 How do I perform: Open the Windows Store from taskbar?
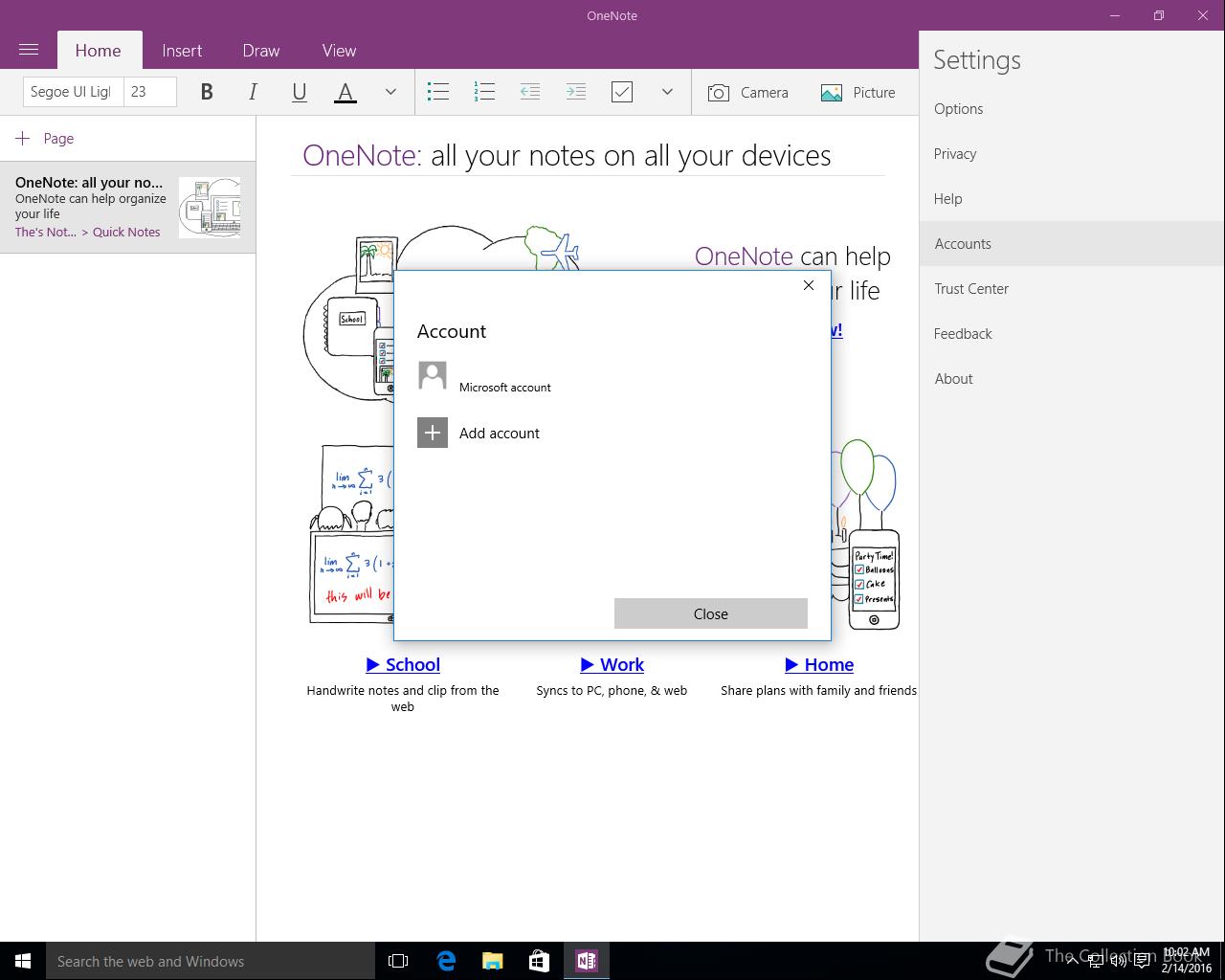tap(540, 961)
